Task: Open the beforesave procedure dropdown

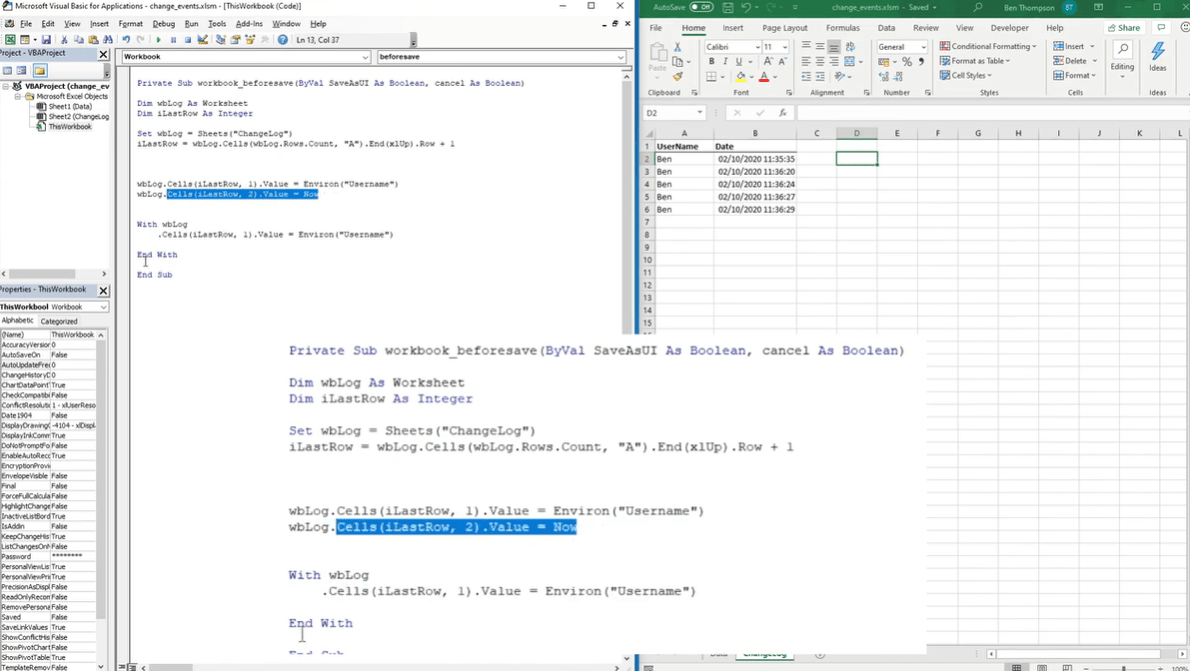Action: click(501, 56)
